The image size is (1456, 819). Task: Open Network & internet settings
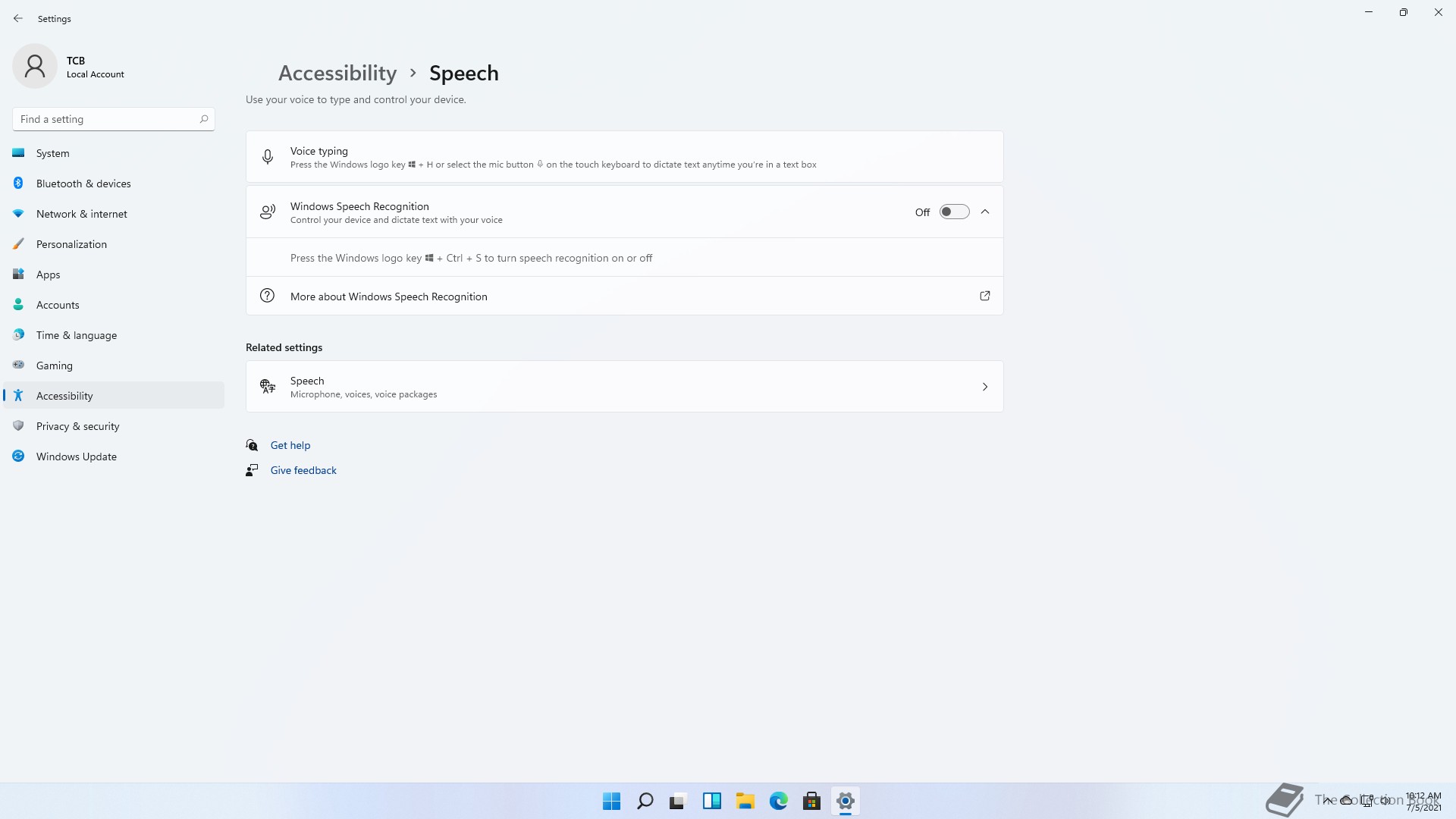click(x=114, y=214)
